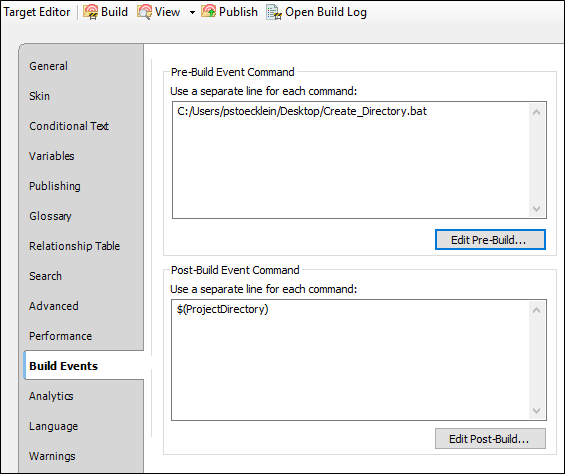Switch to the Skin tab
The image size is (565, 474).
[x=39, y=96]
